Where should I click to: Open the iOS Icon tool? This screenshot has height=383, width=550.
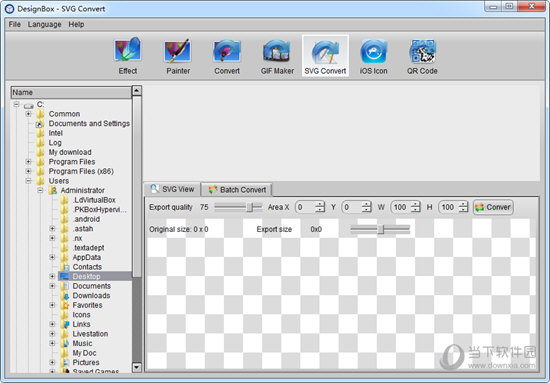tap(374, 56)
